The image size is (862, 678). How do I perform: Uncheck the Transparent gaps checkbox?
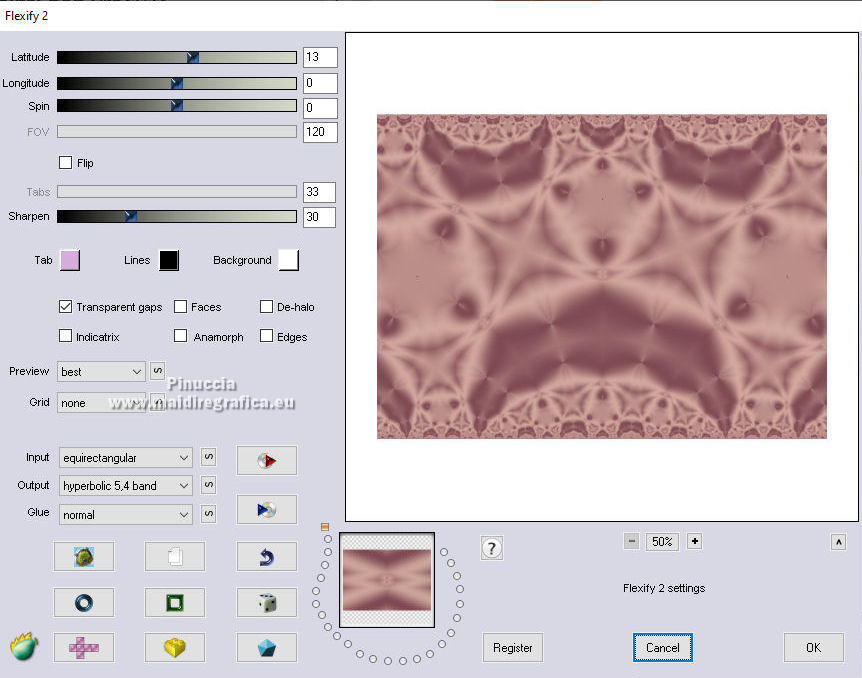click(66, 307)
